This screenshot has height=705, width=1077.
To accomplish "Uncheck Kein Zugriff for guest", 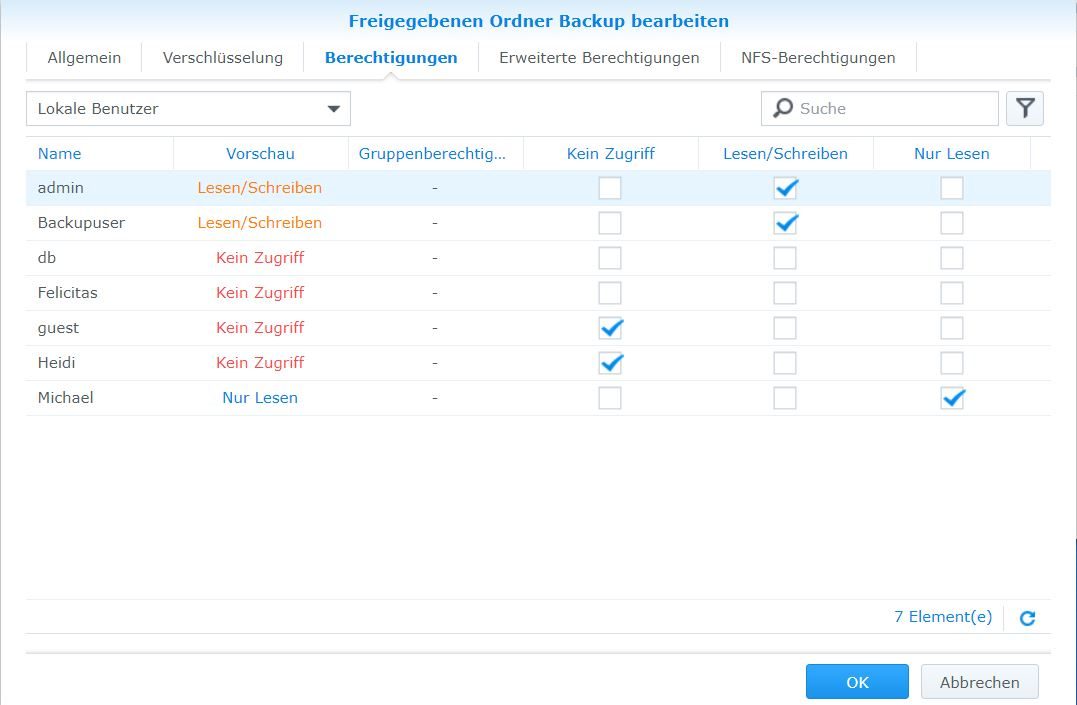I will (610, 328).
